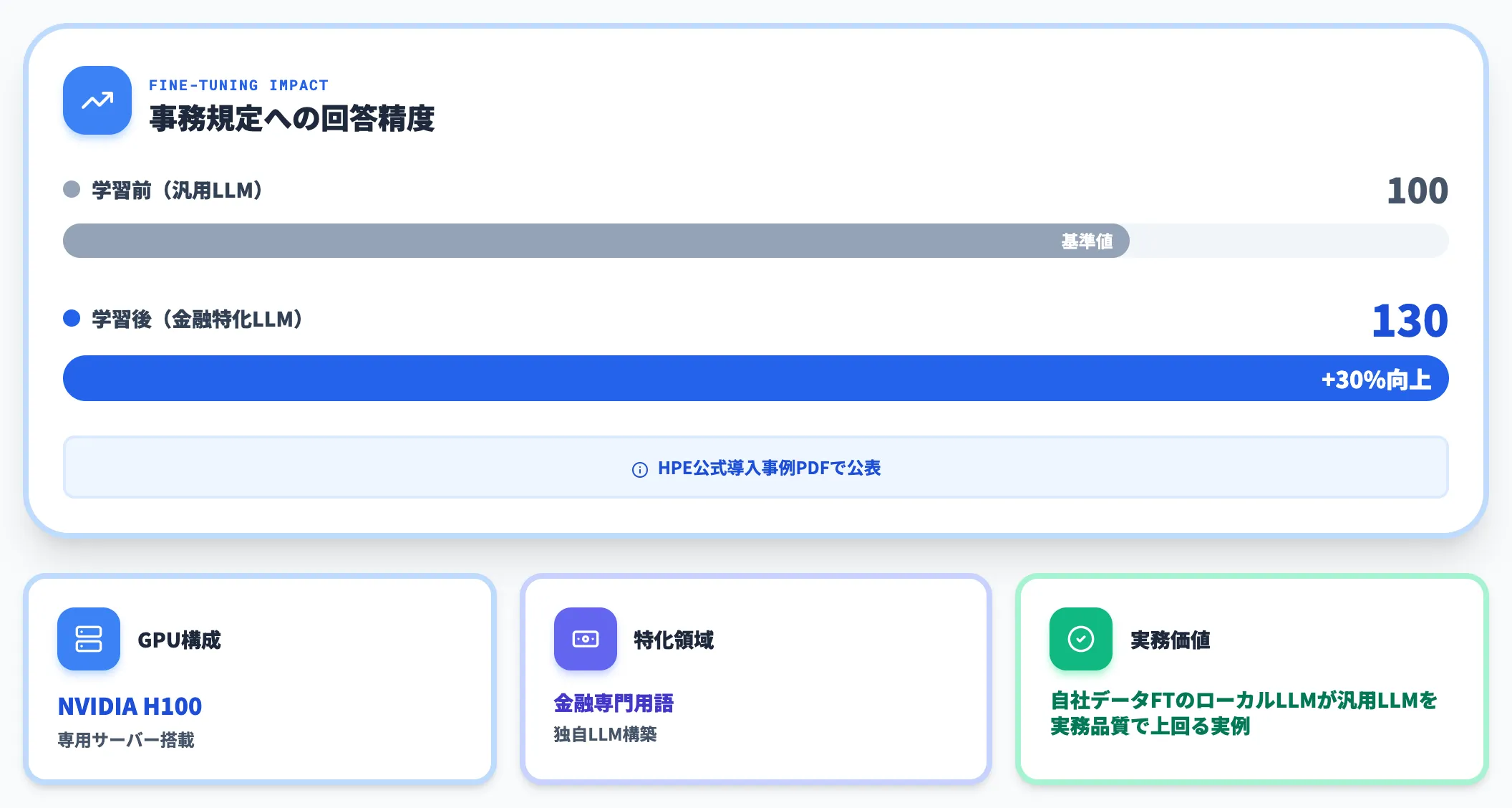Viewport: 1512px width, 808px height.
Task: Click the FINE-TUNING IMPACT label
Action: click(x=239, y=85)
